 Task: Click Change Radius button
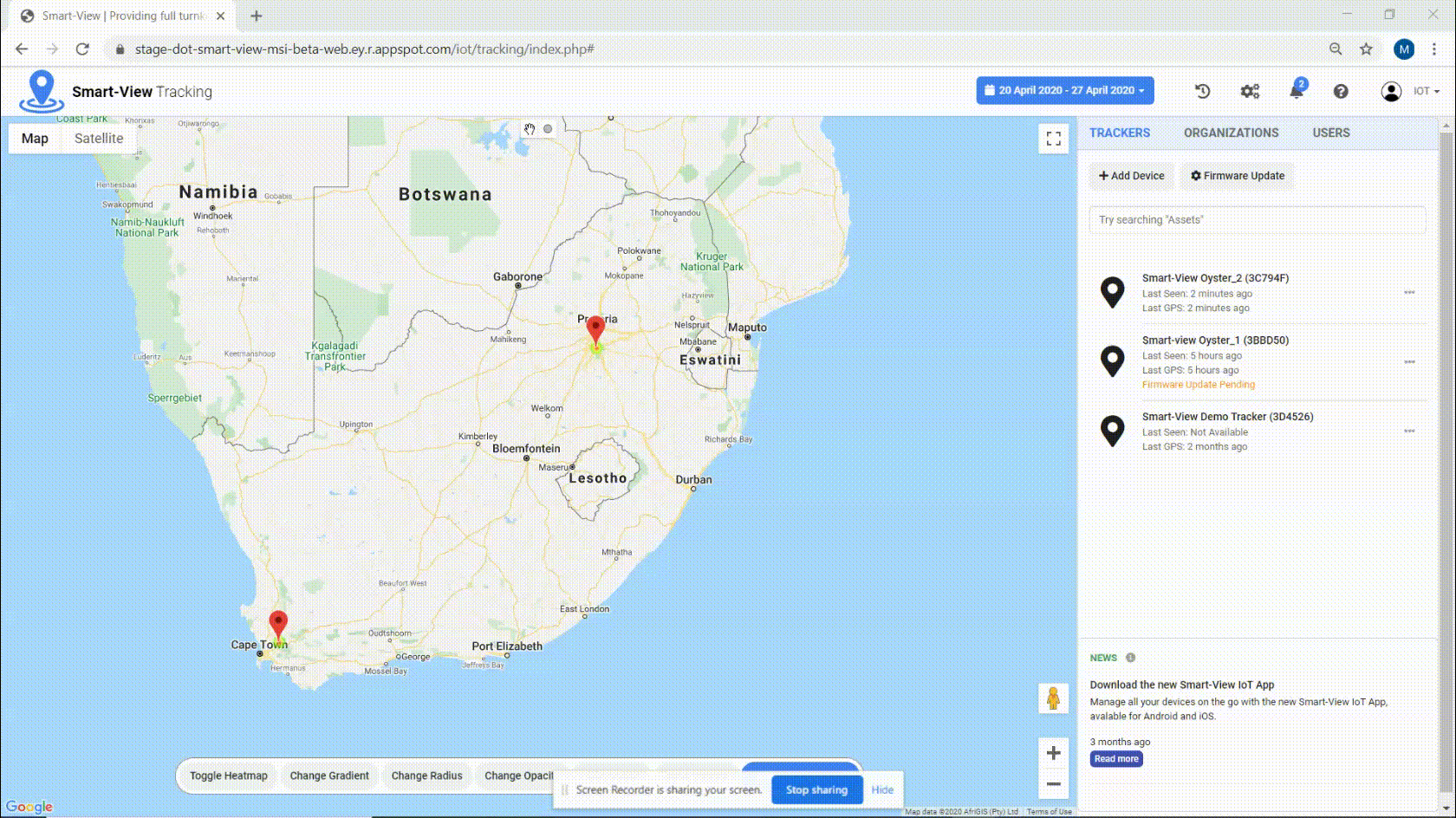426,776
